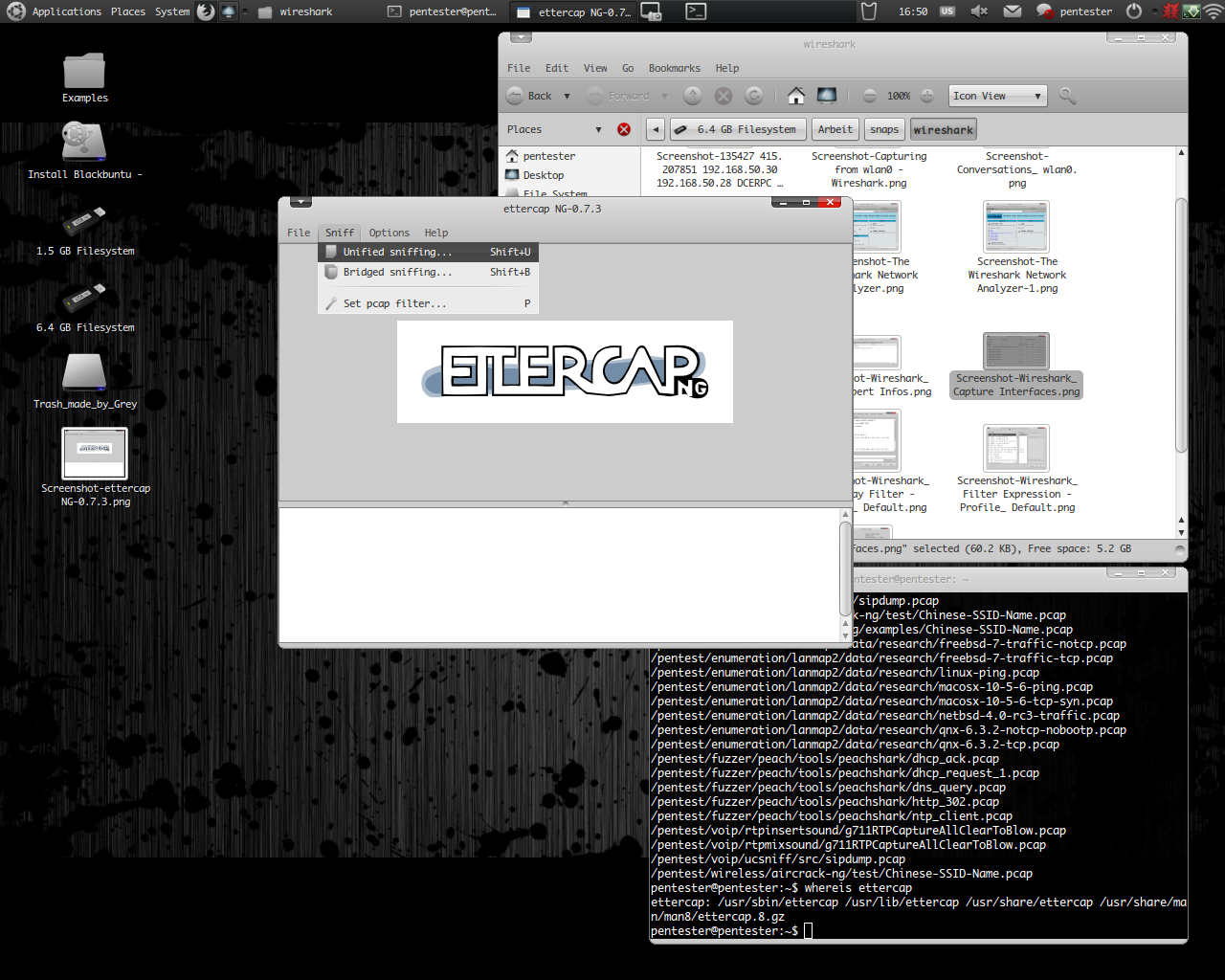The height and width of the screenshot is (980, 1225).
Task: Switch to pentester terminal taskbar entry
Action: (442, 11)
